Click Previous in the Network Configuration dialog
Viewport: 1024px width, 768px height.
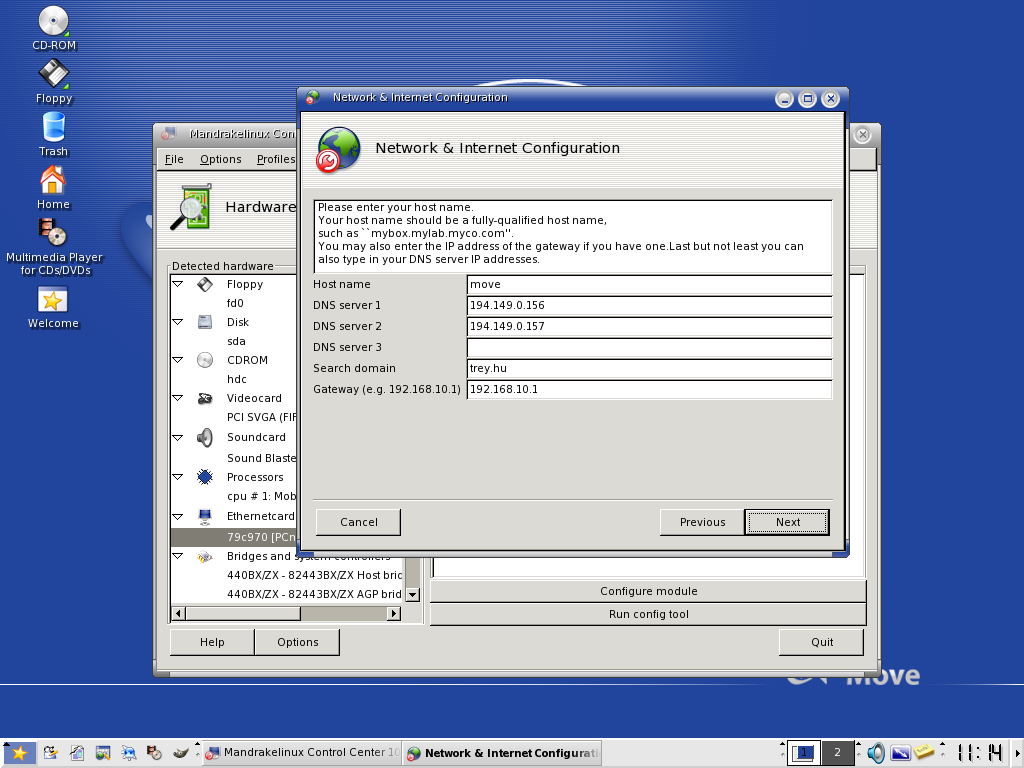pos(702,522)
